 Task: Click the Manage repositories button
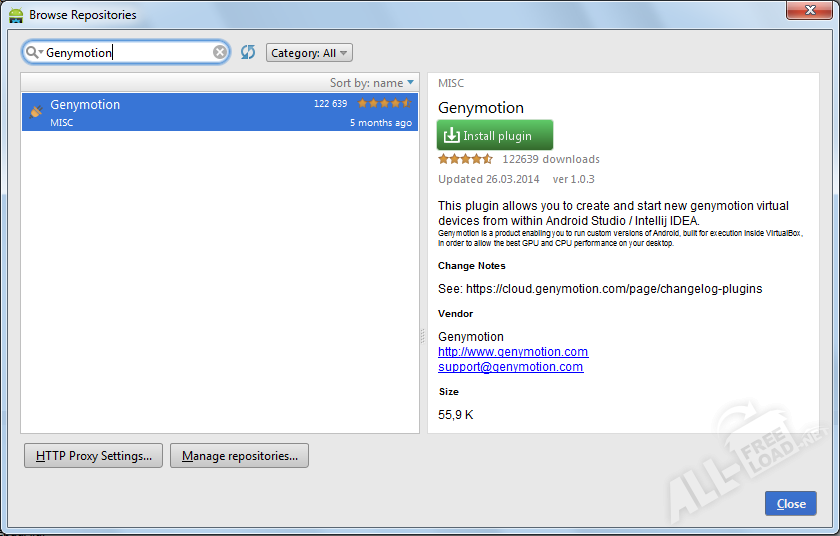coord(239,456)
